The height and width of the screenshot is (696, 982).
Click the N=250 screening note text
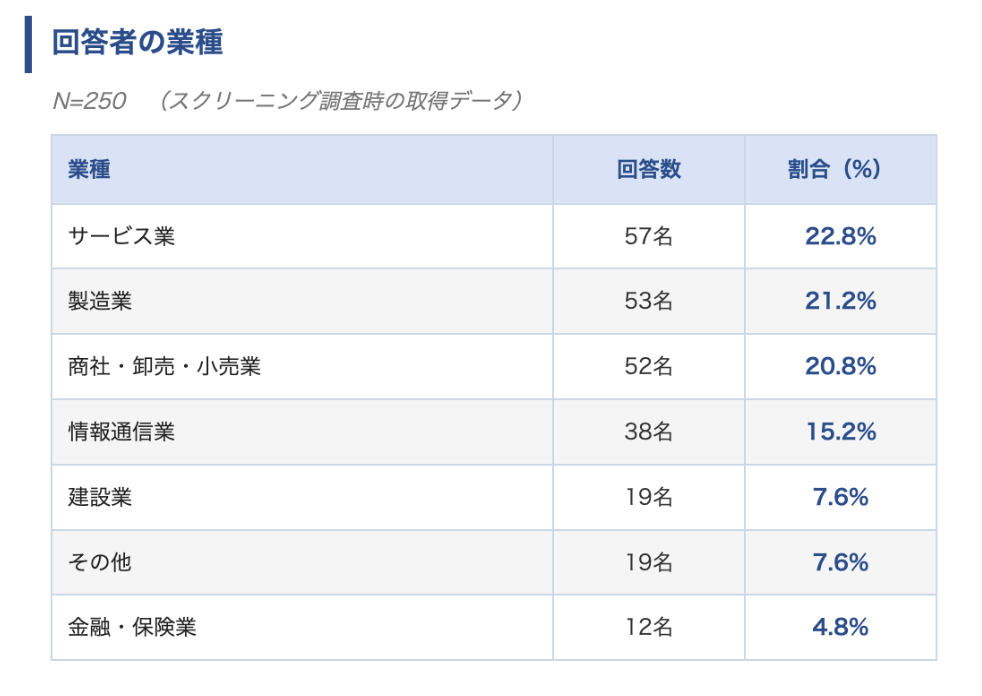click(x=288, y=101)
